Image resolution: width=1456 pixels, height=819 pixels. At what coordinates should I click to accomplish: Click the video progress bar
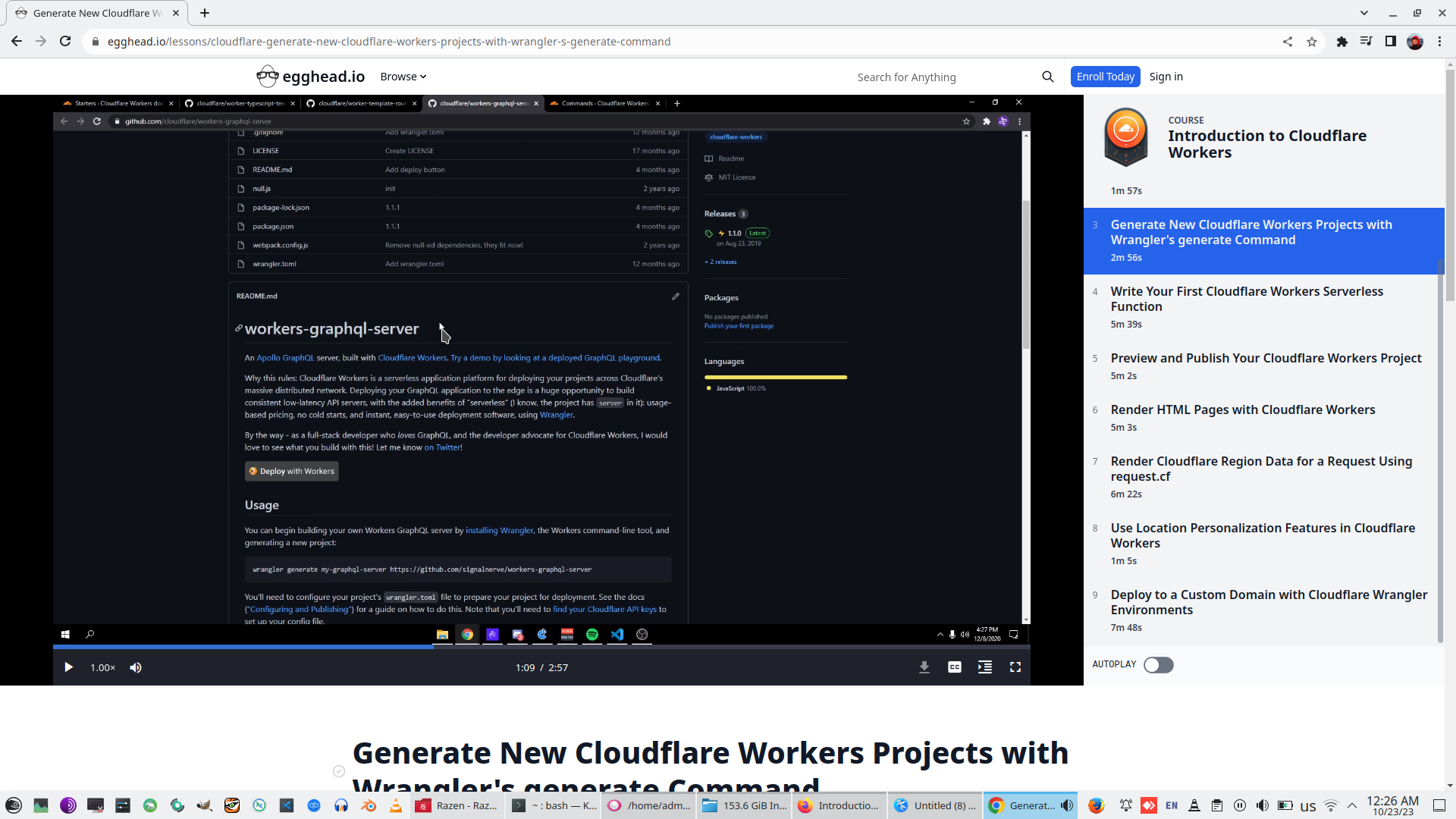click(x=531, y=648)
